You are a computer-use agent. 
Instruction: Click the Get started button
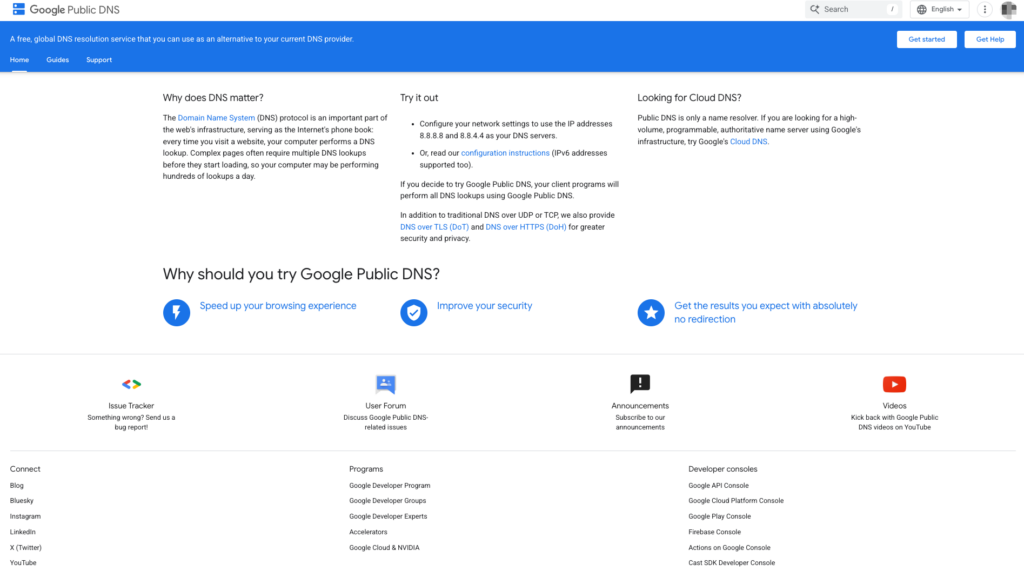(926, 39)
